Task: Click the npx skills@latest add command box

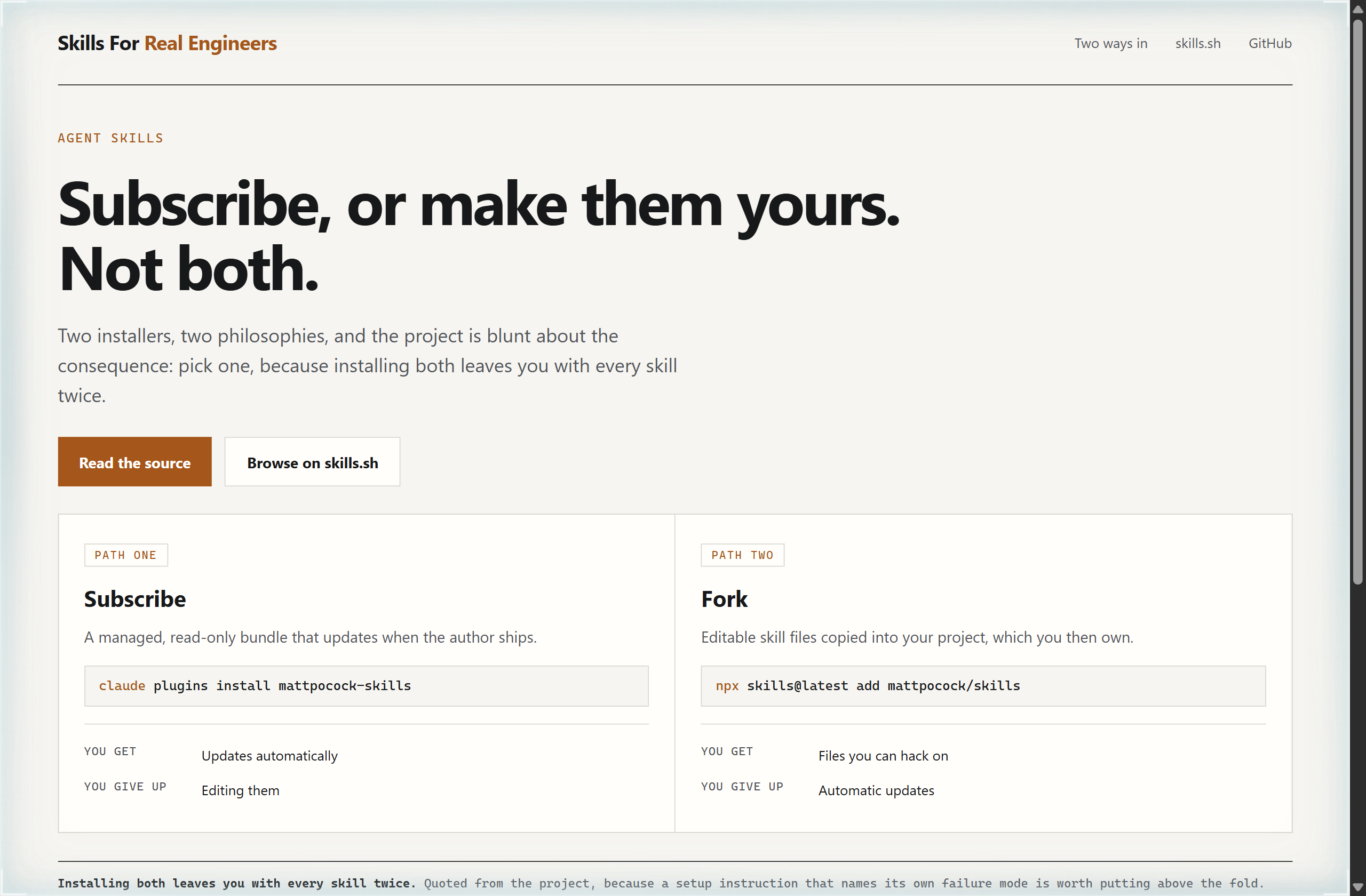Action: 982,686
